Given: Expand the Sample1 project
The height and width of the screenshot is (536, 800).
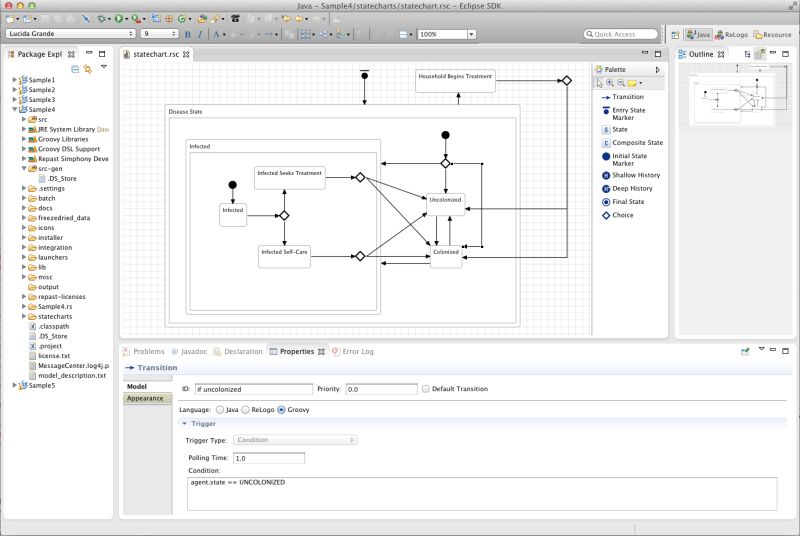Looking at the screenshot, I should tap(14, 80).
